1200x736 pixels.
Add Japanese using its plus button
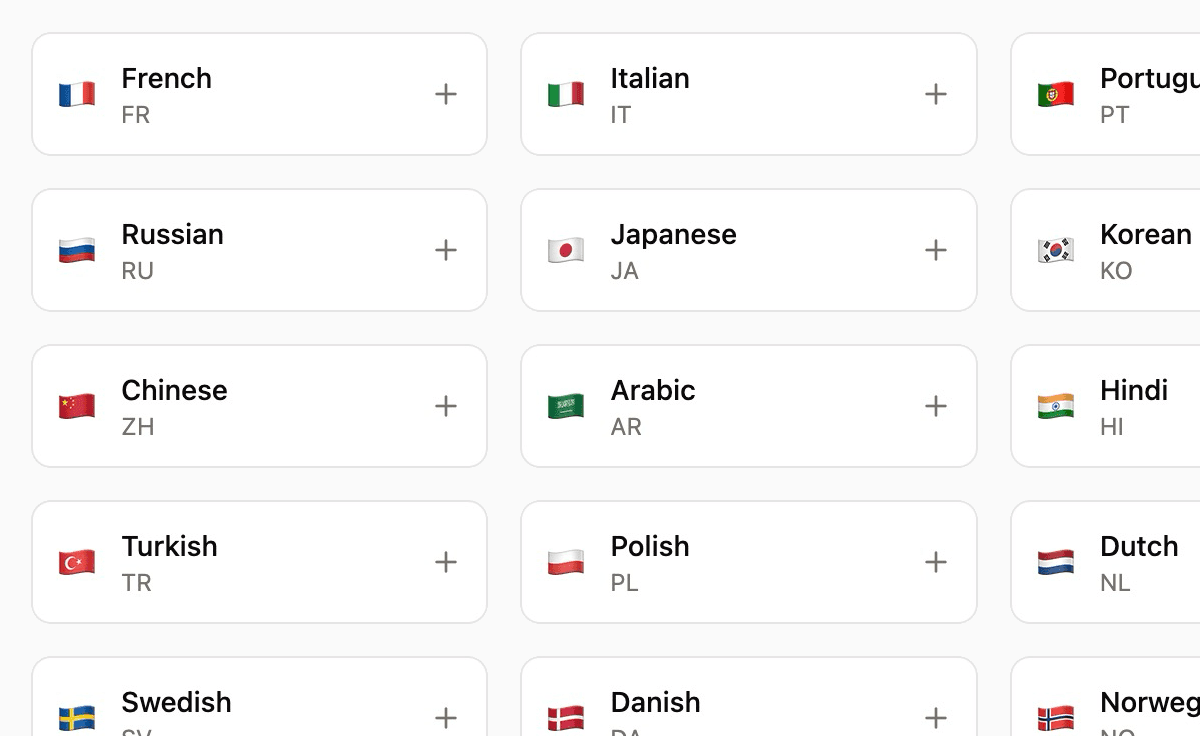tap(935, 249)
